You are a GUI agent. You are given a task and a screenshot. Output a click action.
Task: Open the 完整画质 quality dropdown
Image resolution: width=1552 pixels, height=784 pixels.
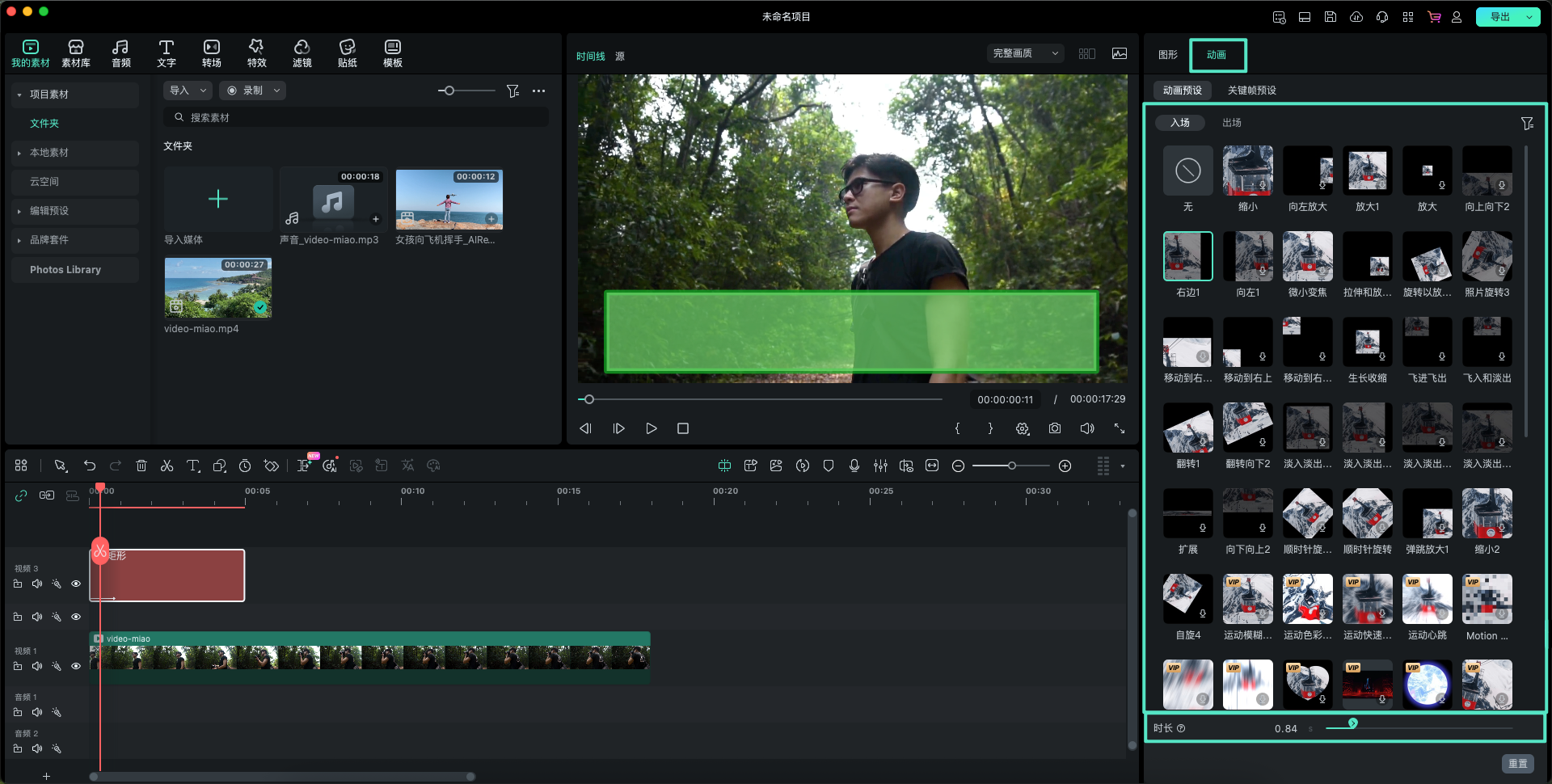coord(1024,53)
